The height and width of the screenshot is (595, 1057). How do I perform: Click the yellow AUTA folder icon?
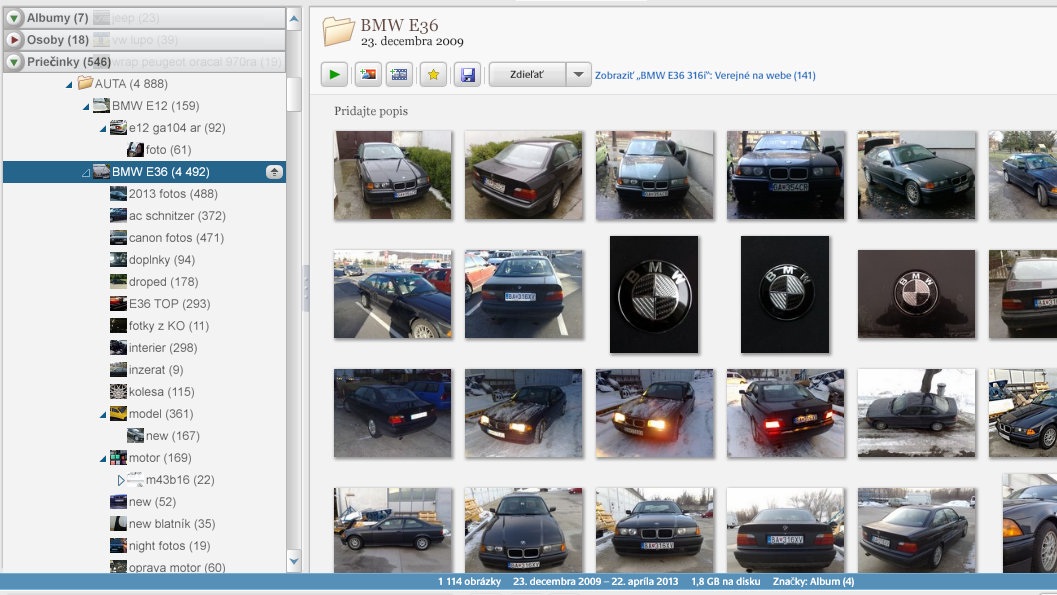click(x=85, y=83)
